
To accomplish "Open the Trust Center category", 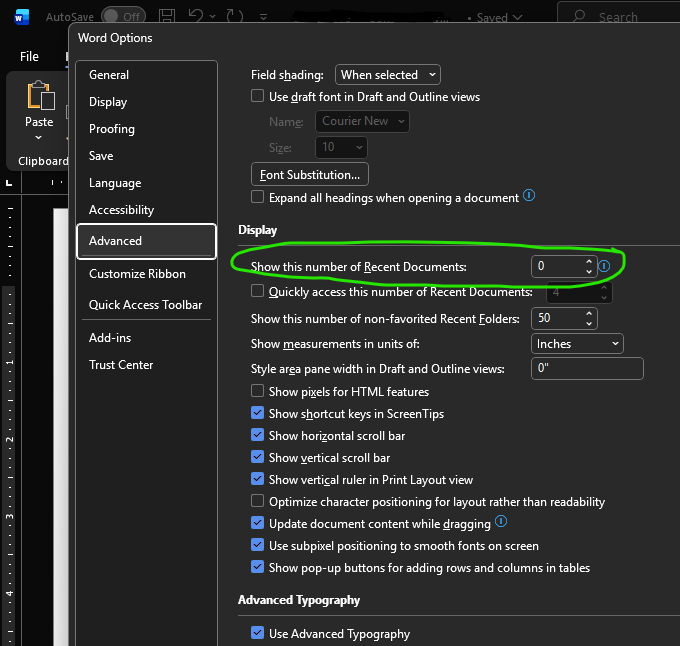I will click(147, 365).
